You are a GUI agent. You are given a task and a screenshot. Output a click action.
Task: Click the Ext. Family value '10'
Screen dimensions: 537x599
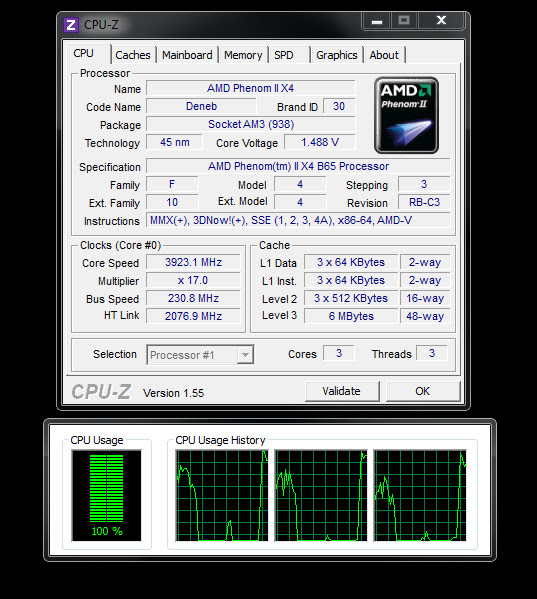172,202
